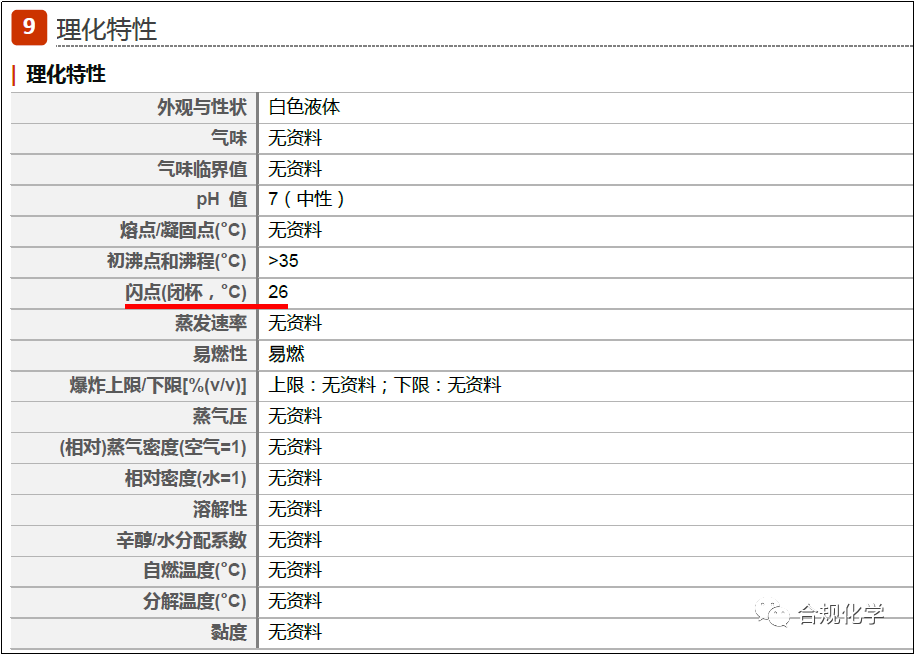Click the (相对)蒸气密度(空气=1) label
The height and width of the screenshot is (654, 914).
tap(153, 447)
